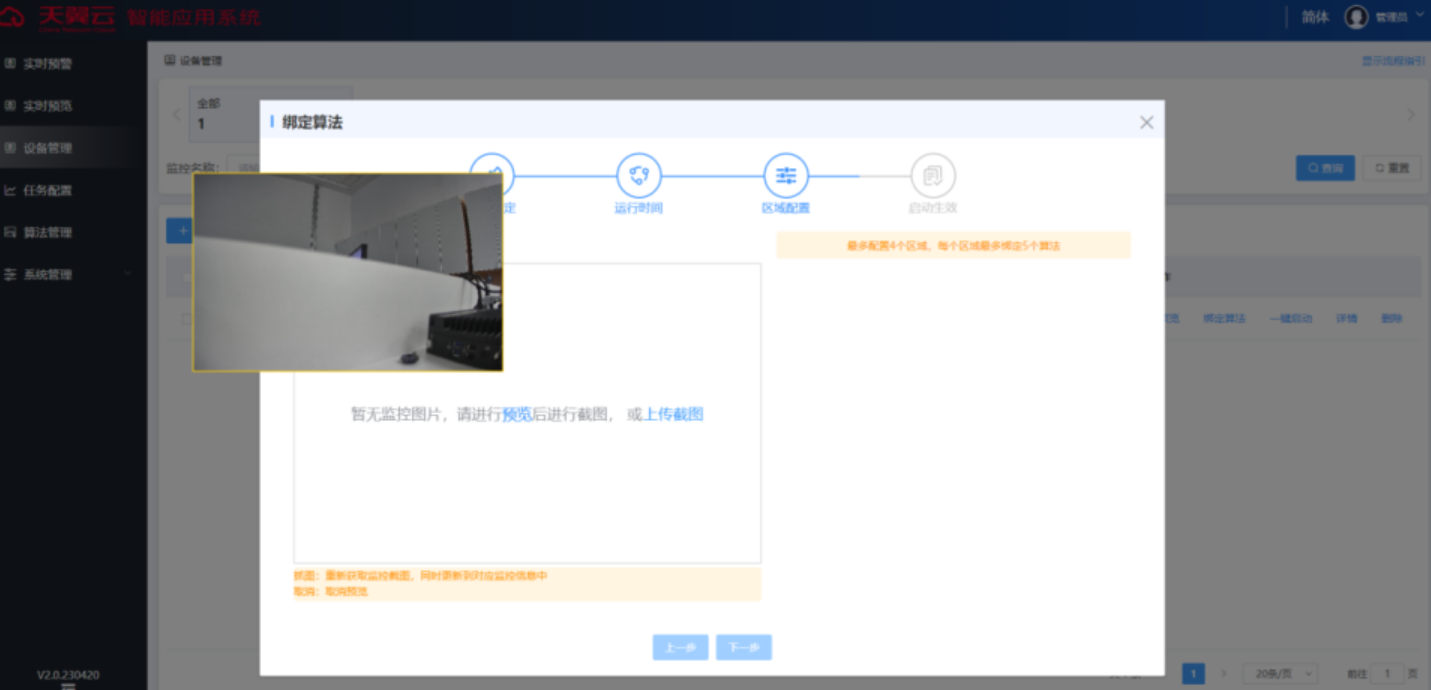Screen dimensions: 1431x690
Task: Go to 任务配置 in the sidebar
Action: pos(47,190)
